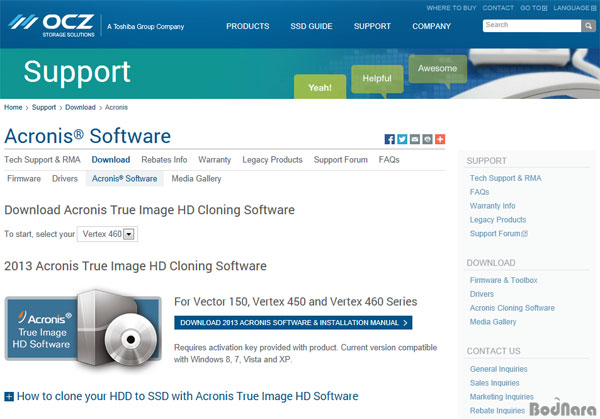Switch to FAQs tab
This screenshot has width=600, height=419.
(x=389, y=160)
